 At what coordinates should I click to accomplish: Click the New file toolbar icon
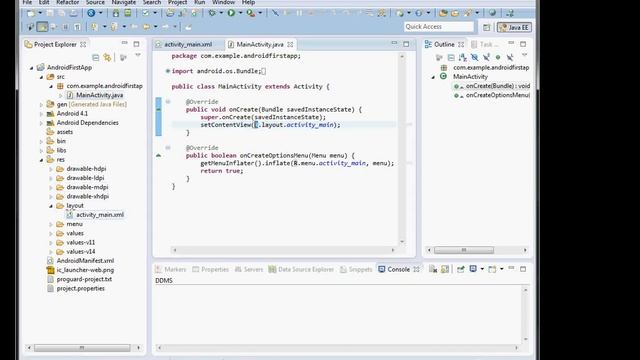click(x=31, y=13)
